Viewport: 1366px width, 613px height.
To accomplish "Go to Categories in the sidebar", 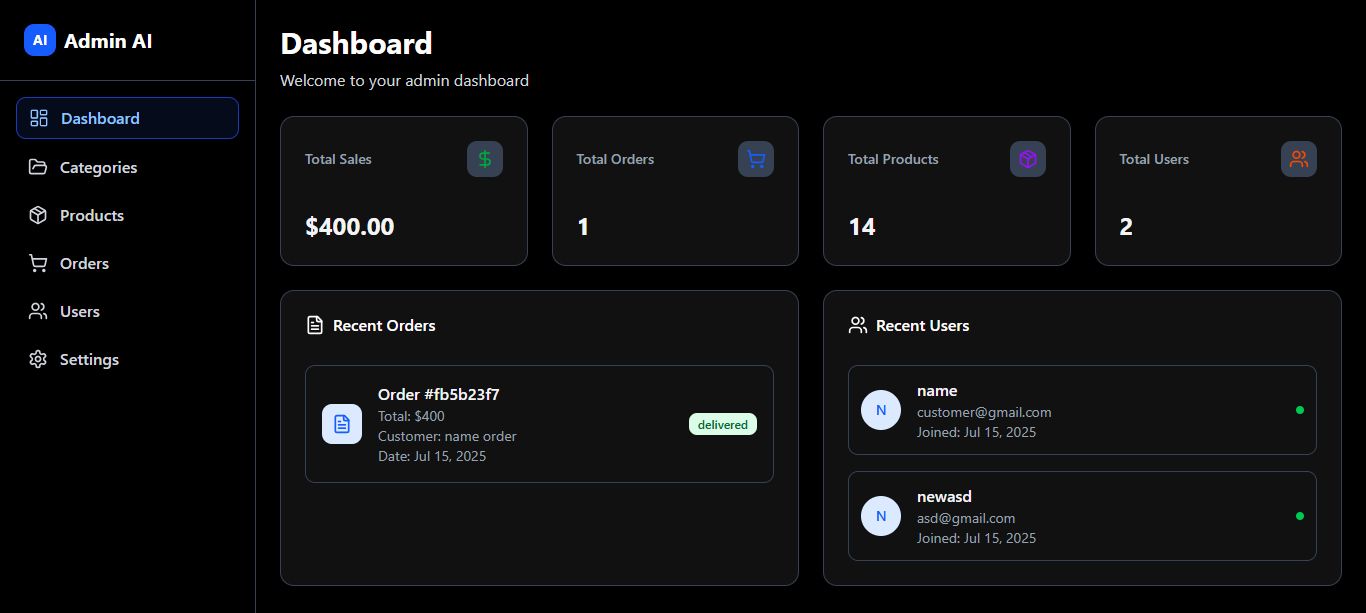I will (x=98, y=167).
